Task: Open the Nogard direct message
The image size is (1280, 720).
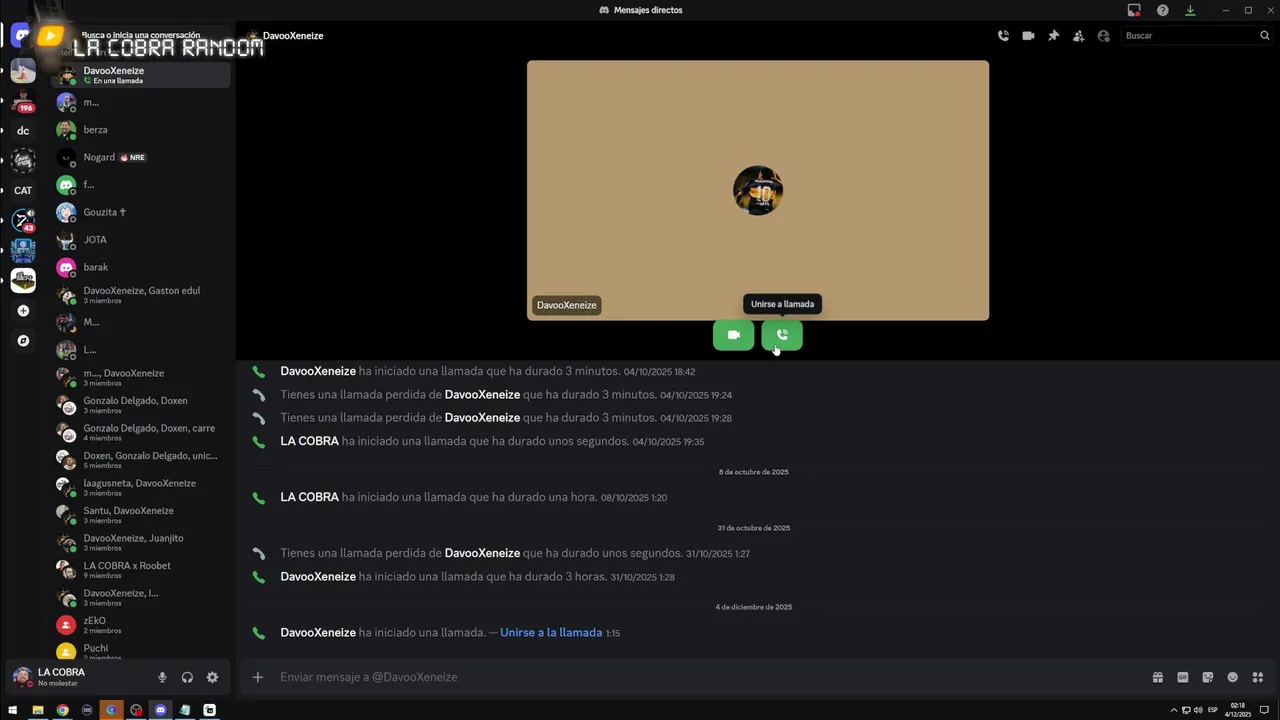Action: click(x=141, y=157)
